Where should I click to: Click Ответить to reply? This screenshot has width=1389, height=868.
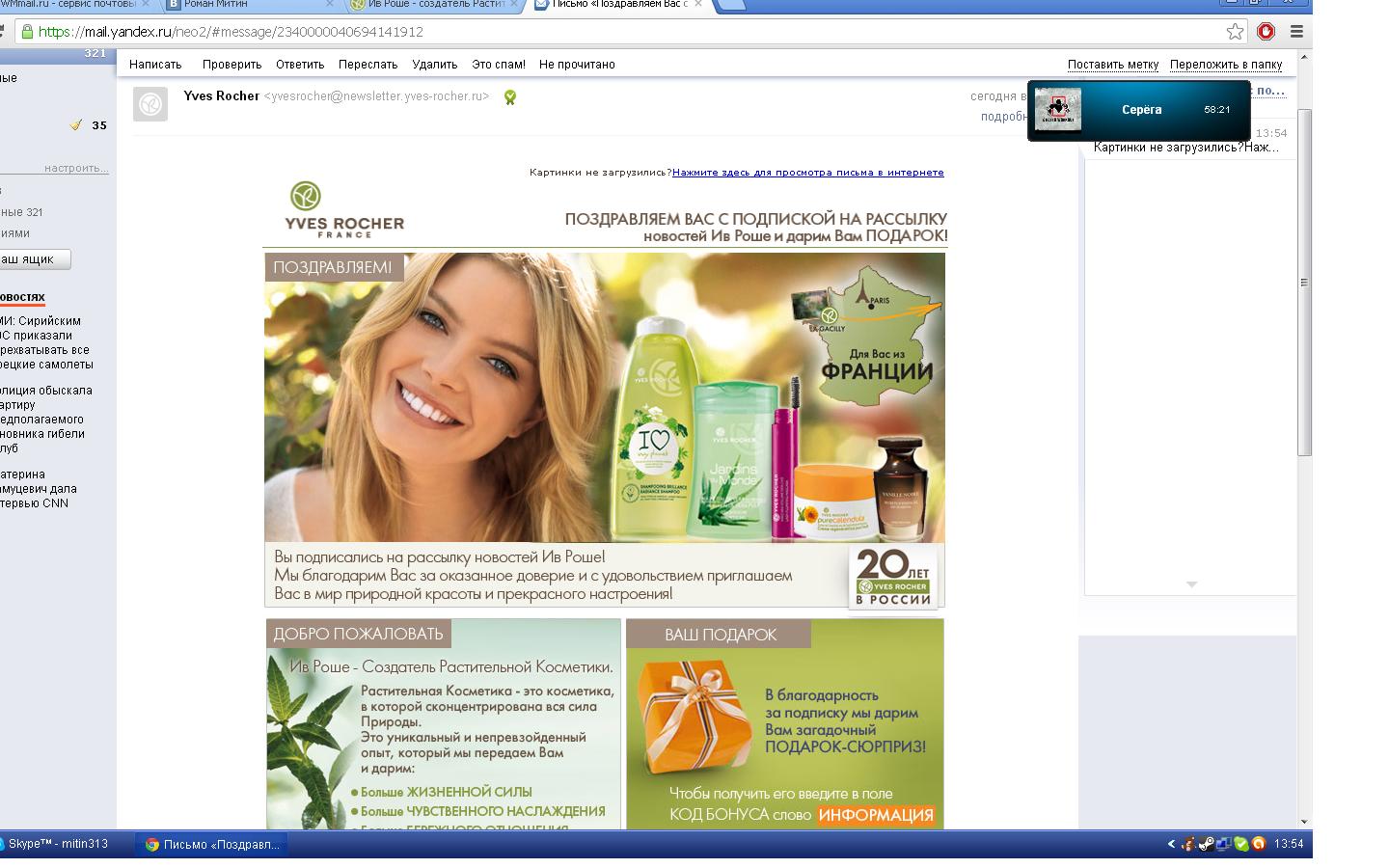[x=300, y=65]
